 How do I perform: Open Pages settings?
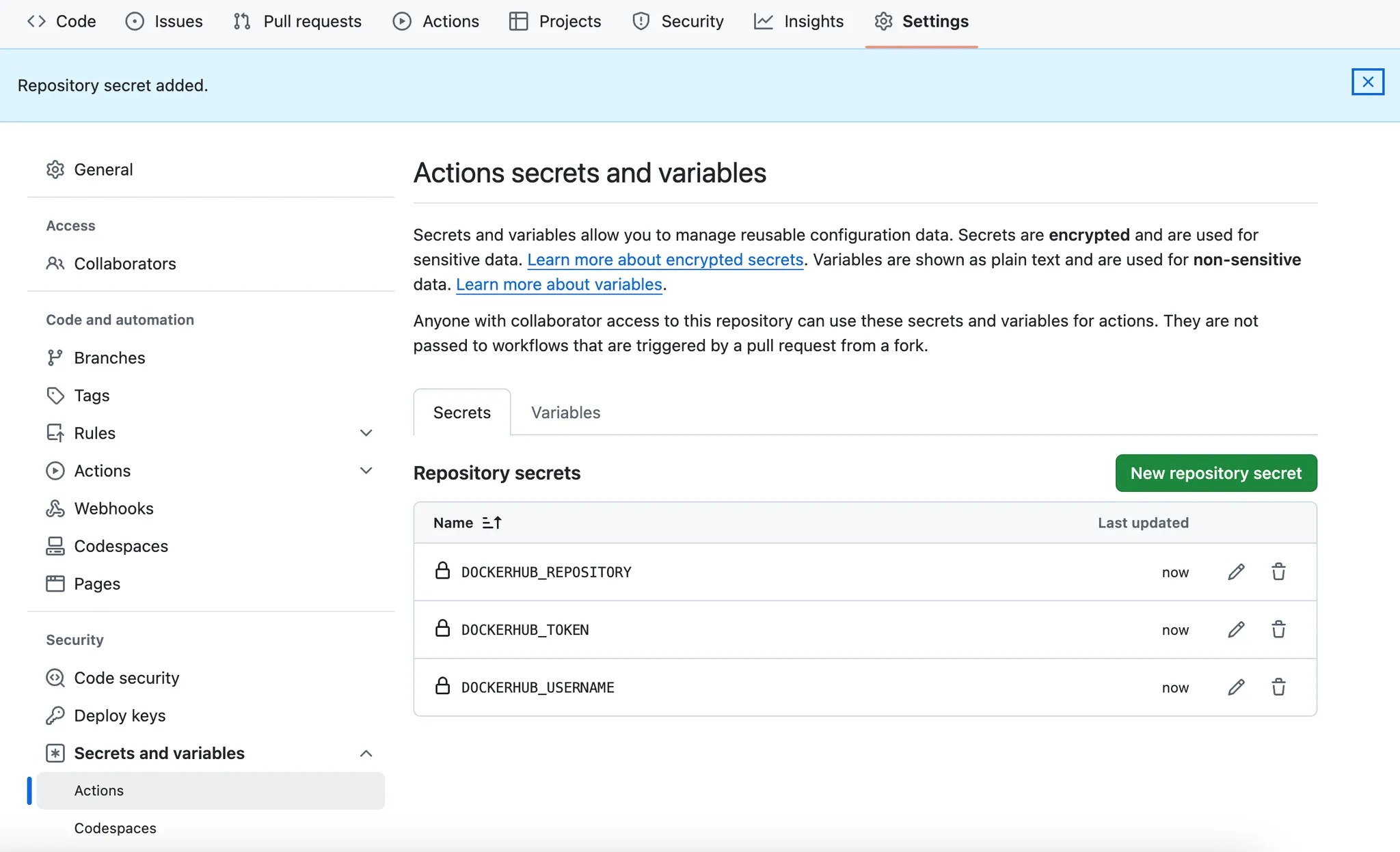(x=211, y=583)
